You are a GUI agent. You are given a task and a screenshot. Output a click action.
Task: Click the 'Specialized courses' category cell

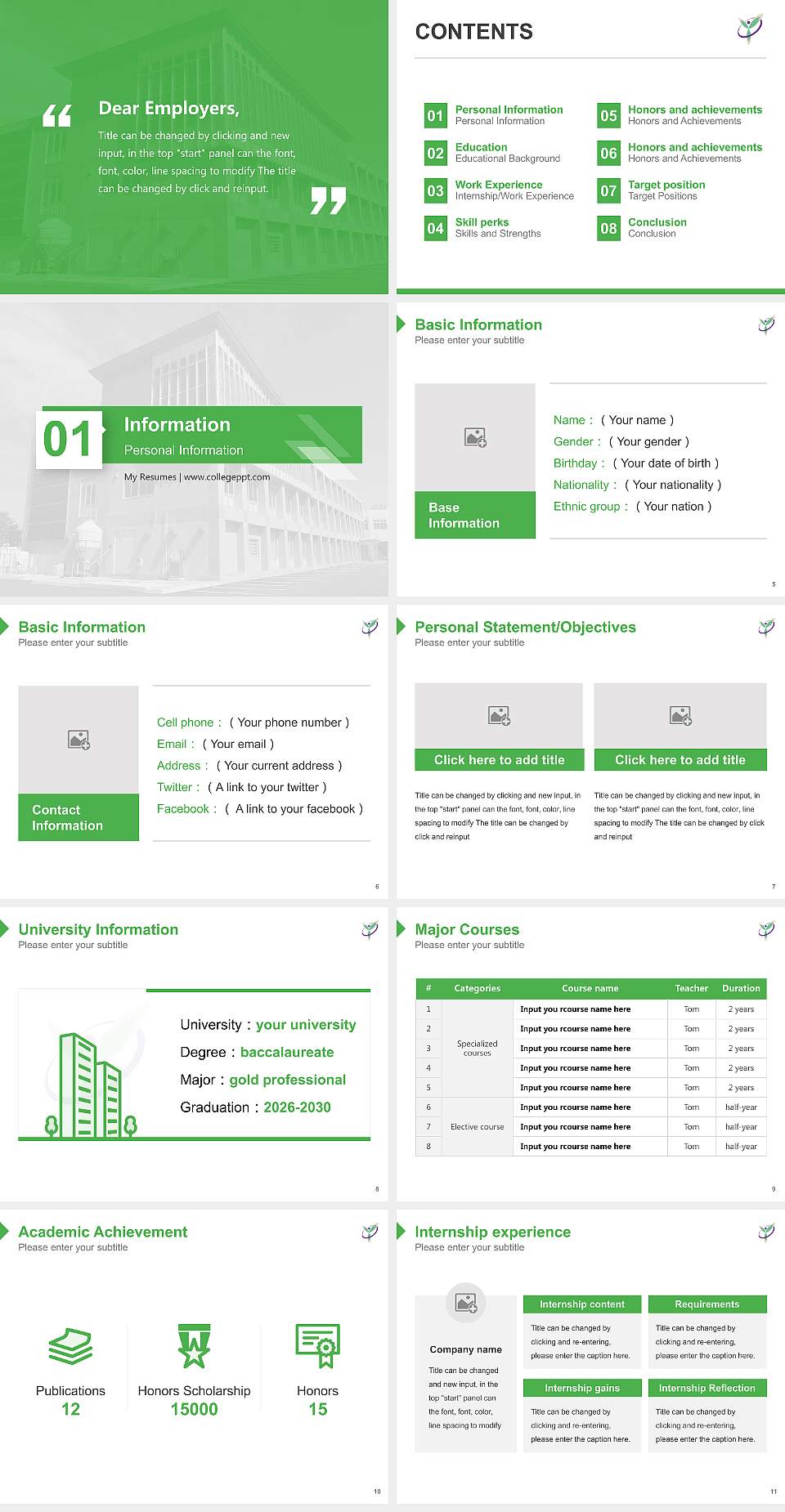click(x=478, y=1049)
